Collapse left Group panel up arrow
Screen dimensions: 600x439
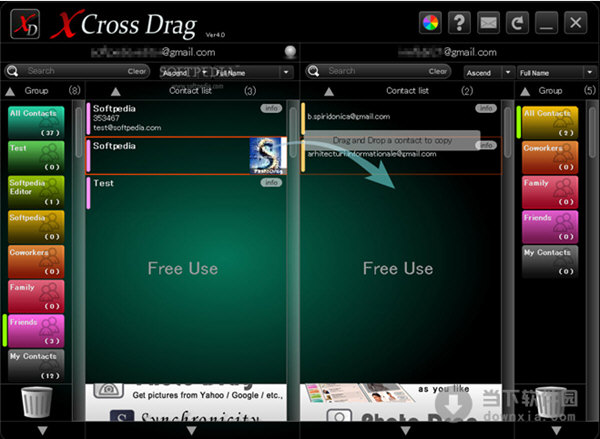pyautogui.click(x=10, y=91)
